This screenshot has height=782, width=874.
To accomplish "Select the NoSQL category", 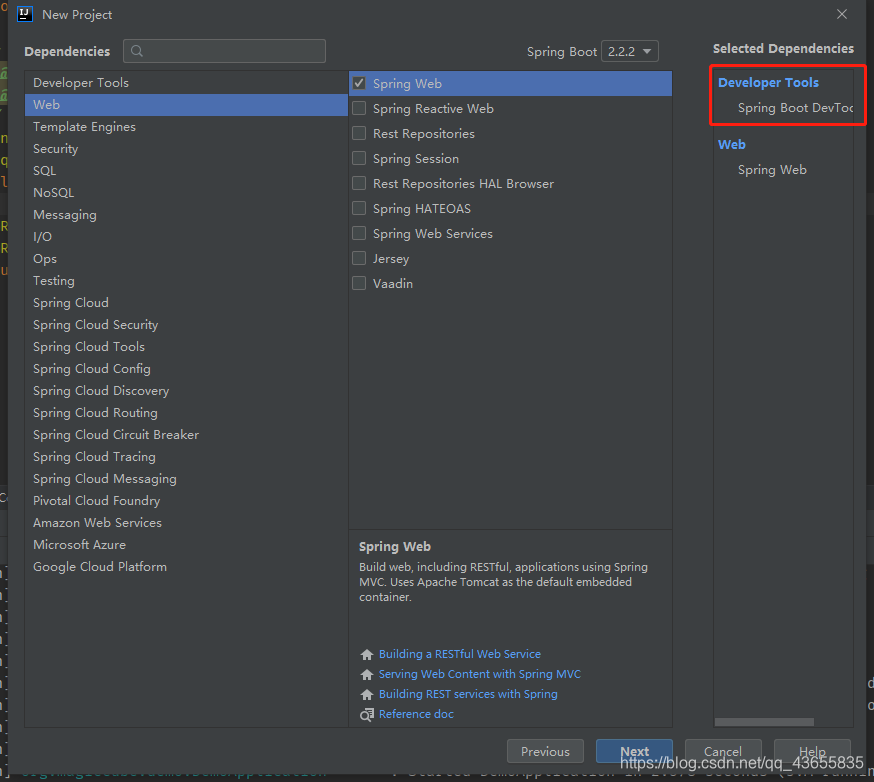I will pyautogui.click(x=186, y=193).
